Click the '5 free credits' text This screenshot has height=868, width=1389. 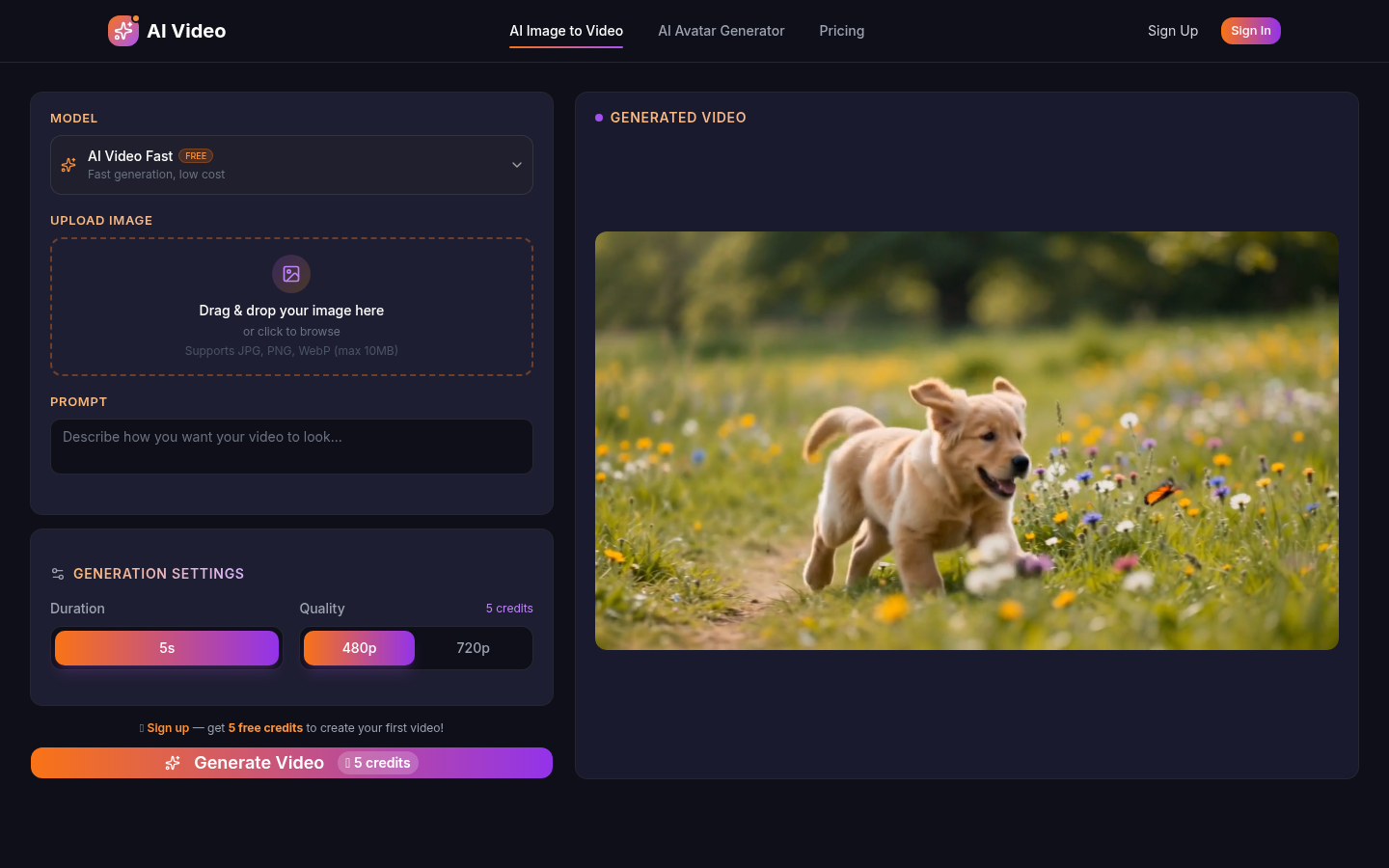click(x=265, y=728)
